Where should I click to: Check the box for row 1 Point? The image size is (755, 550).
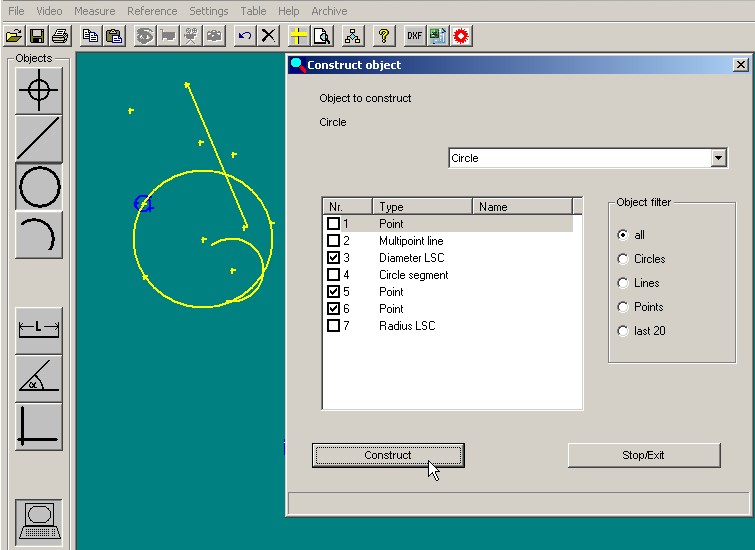[x=333, y=223]
